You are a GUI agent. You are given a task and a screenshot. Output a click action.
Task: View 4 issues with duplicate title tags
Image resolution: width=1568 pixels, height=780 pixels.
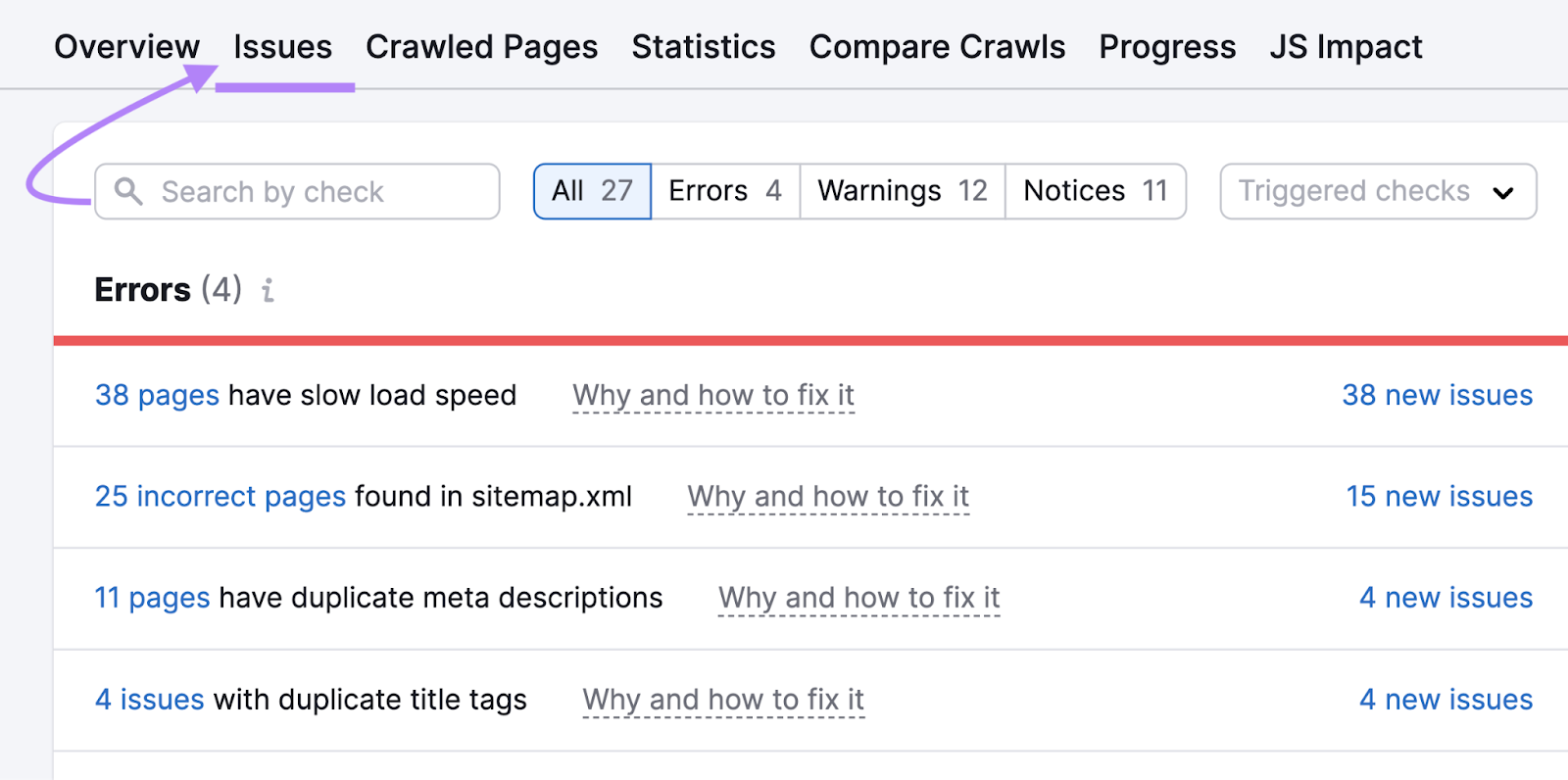click(x=148, y=700)
